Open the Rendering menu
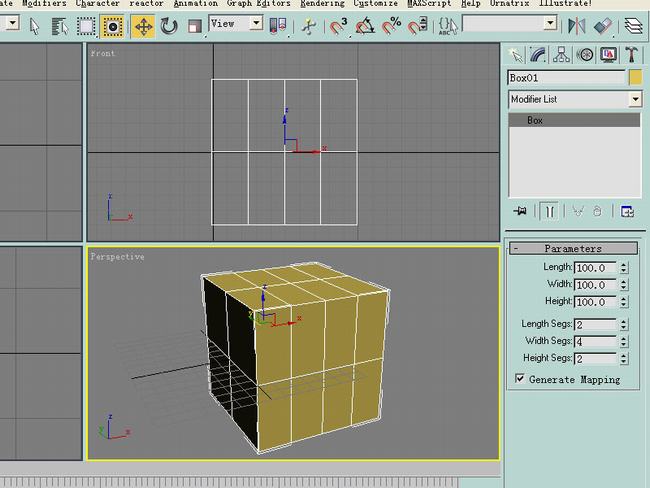Screen dimensions: 650x488 322,4
